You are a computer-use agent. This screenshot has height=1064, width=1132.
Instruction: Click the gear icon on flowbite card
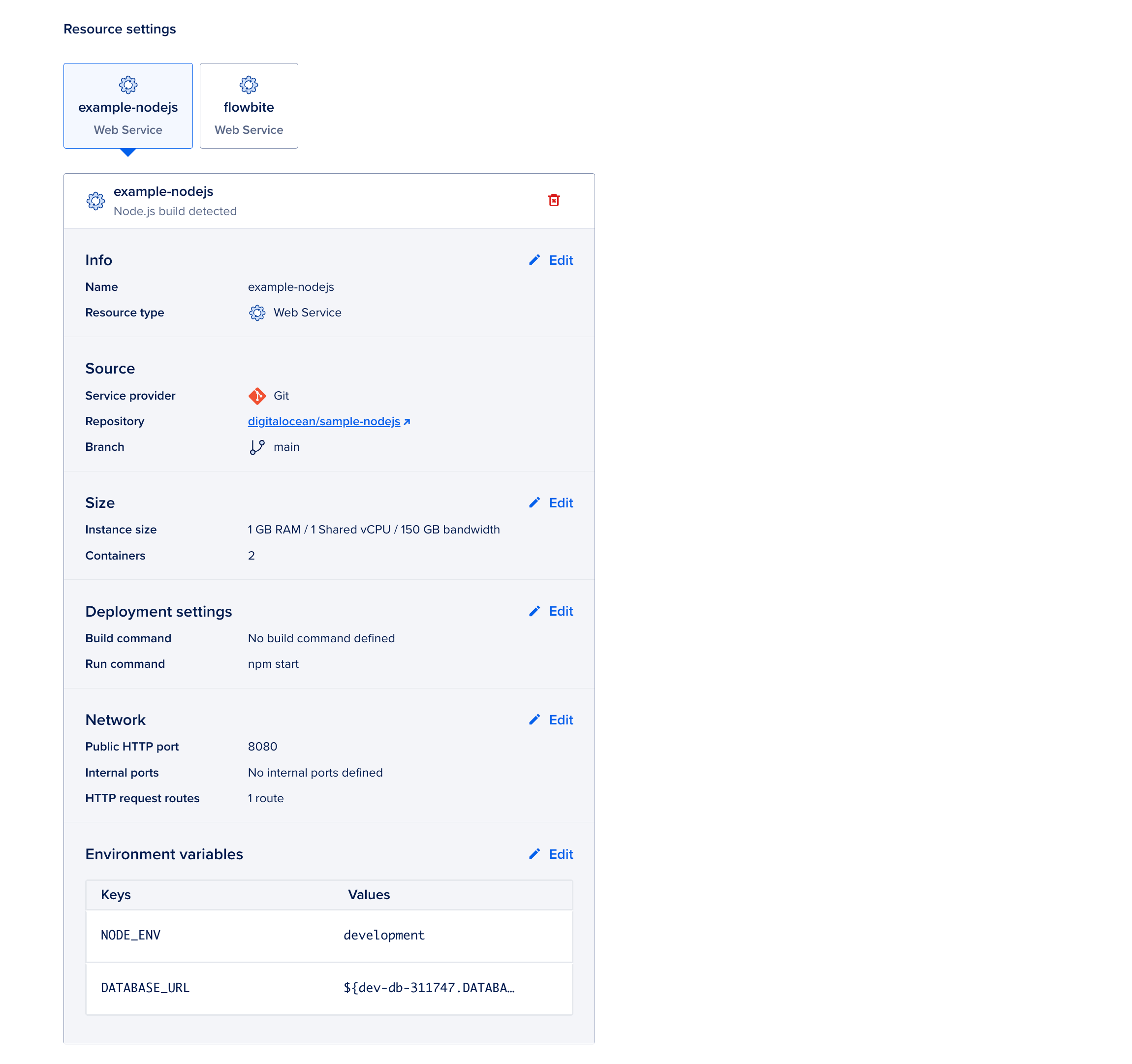click(249, 84)
